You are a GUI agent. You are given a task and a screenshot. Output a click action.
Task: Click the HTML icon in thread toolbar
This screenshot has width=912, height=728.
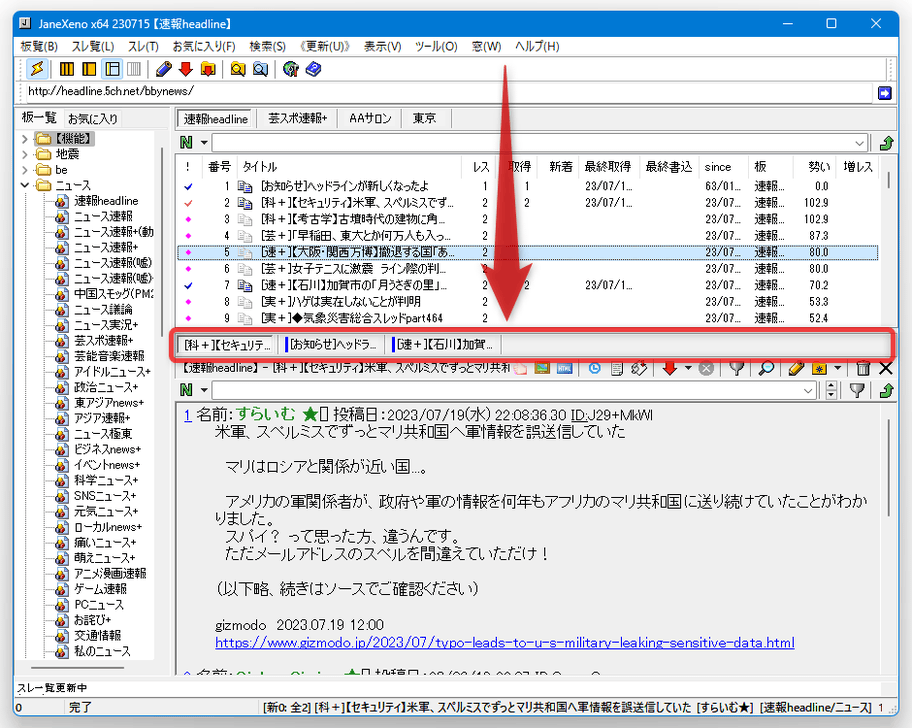(x=564, y=368)
